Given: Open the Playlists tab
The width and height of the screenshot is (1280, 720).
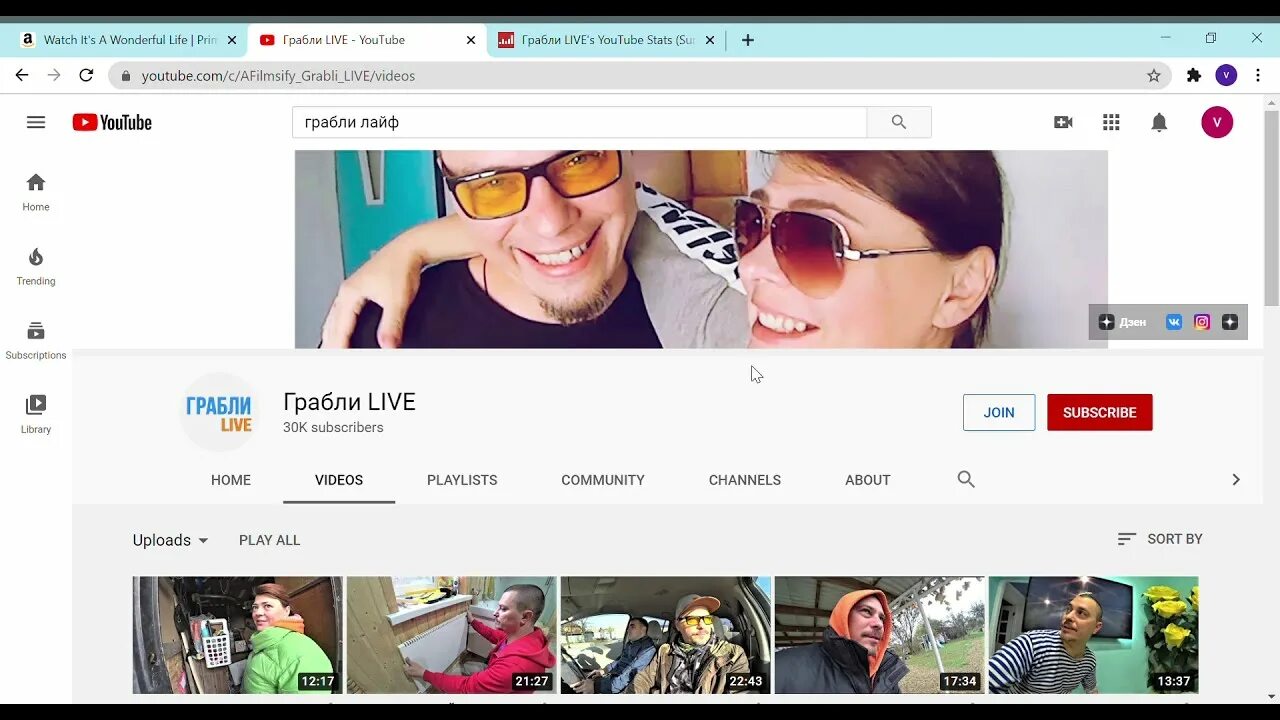Looking at the screenshot, I should click(462, 480).
